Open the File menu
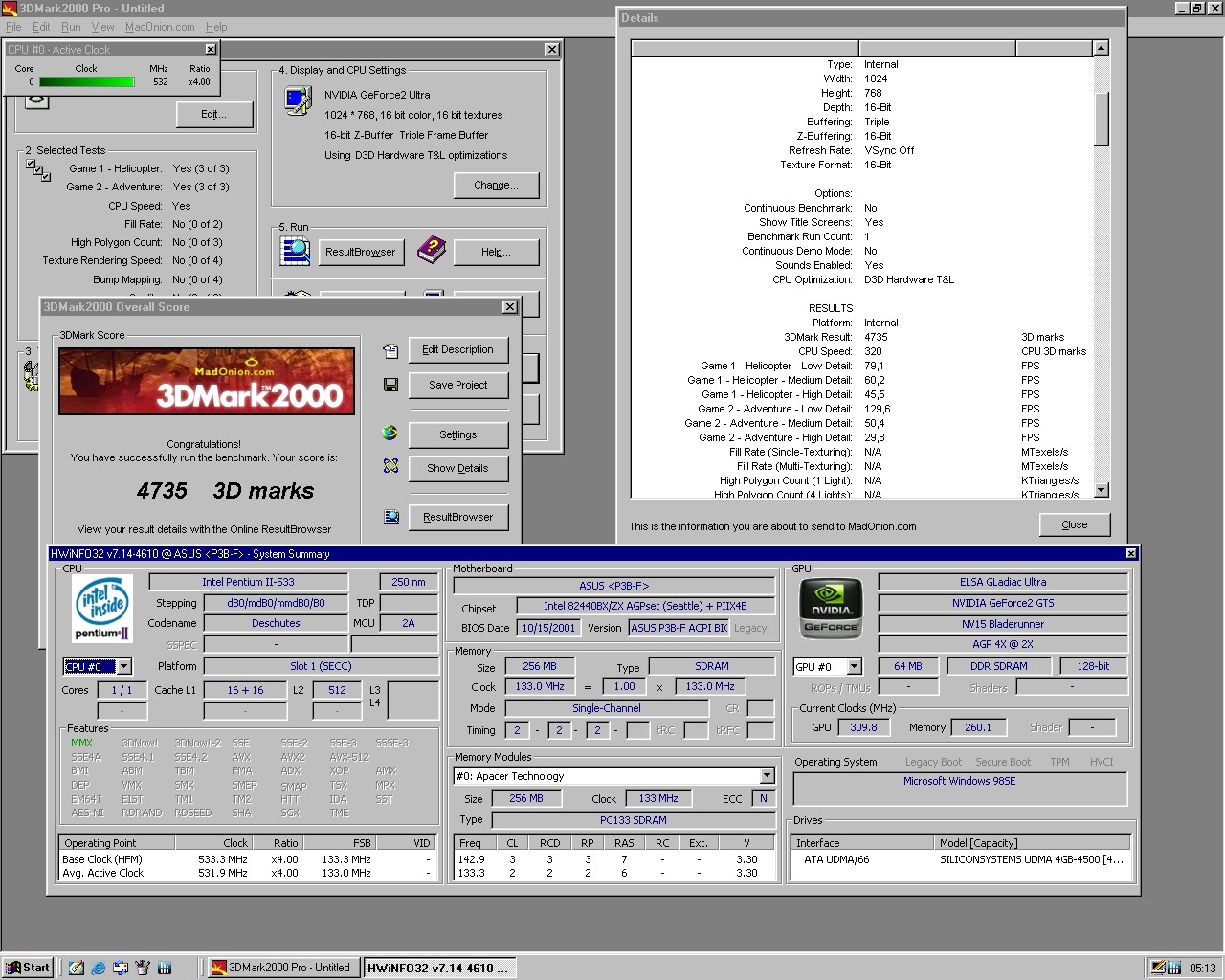 13,27
